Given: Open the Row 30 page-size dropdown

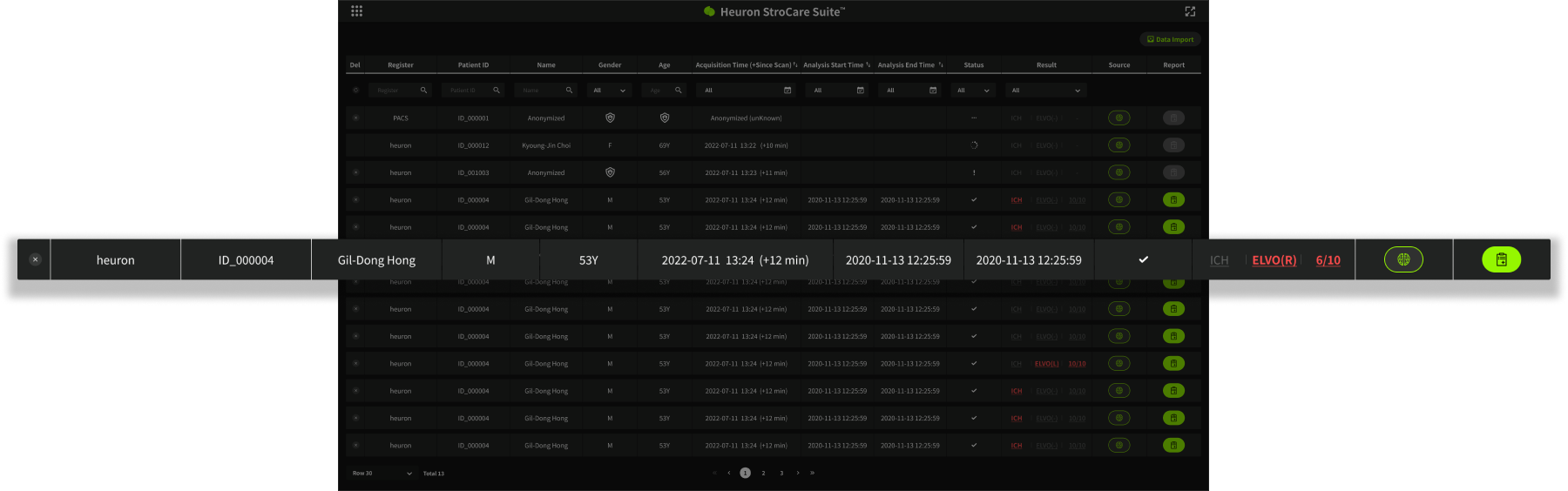Looking at the screenshot, I should coord(382,474).
